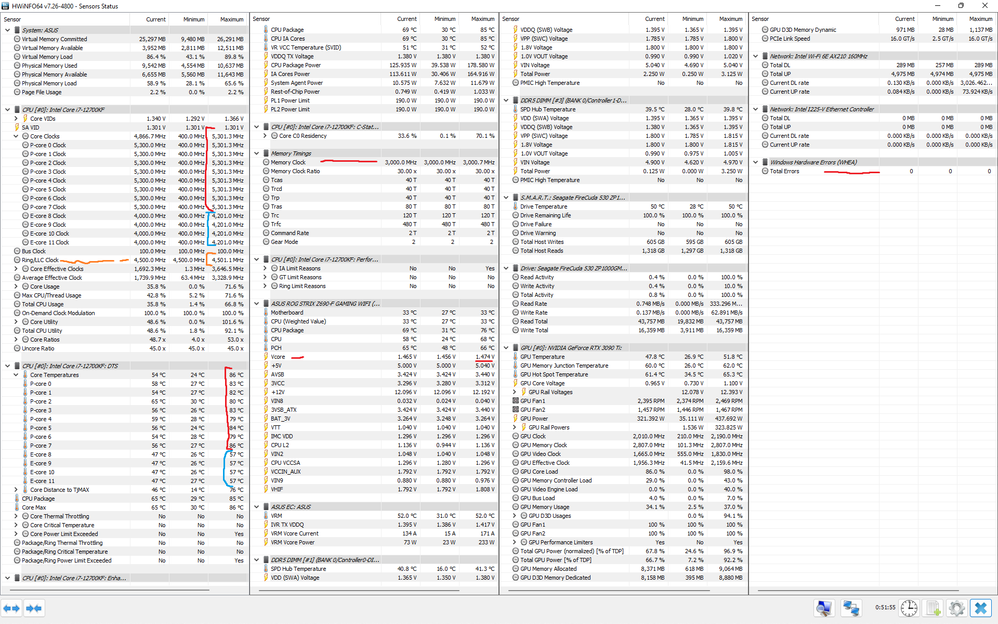The width and height of the screenshot is (998, 624).
Task: Expand GPU Performance Limiters
Action: click(515, 542)
